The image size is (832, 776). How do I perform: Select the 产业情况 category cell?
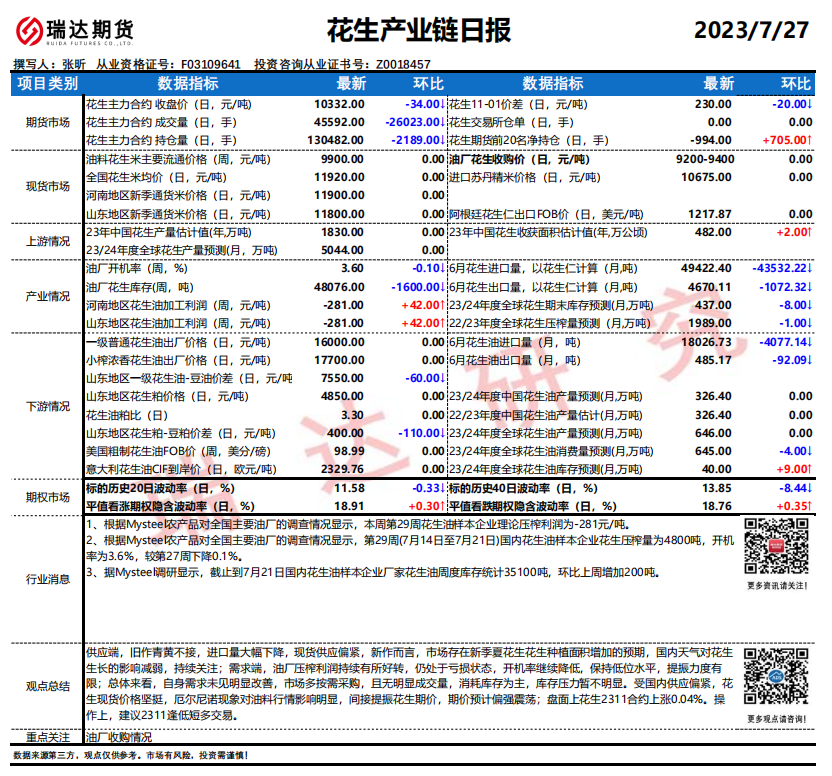(x=47, y=295)
